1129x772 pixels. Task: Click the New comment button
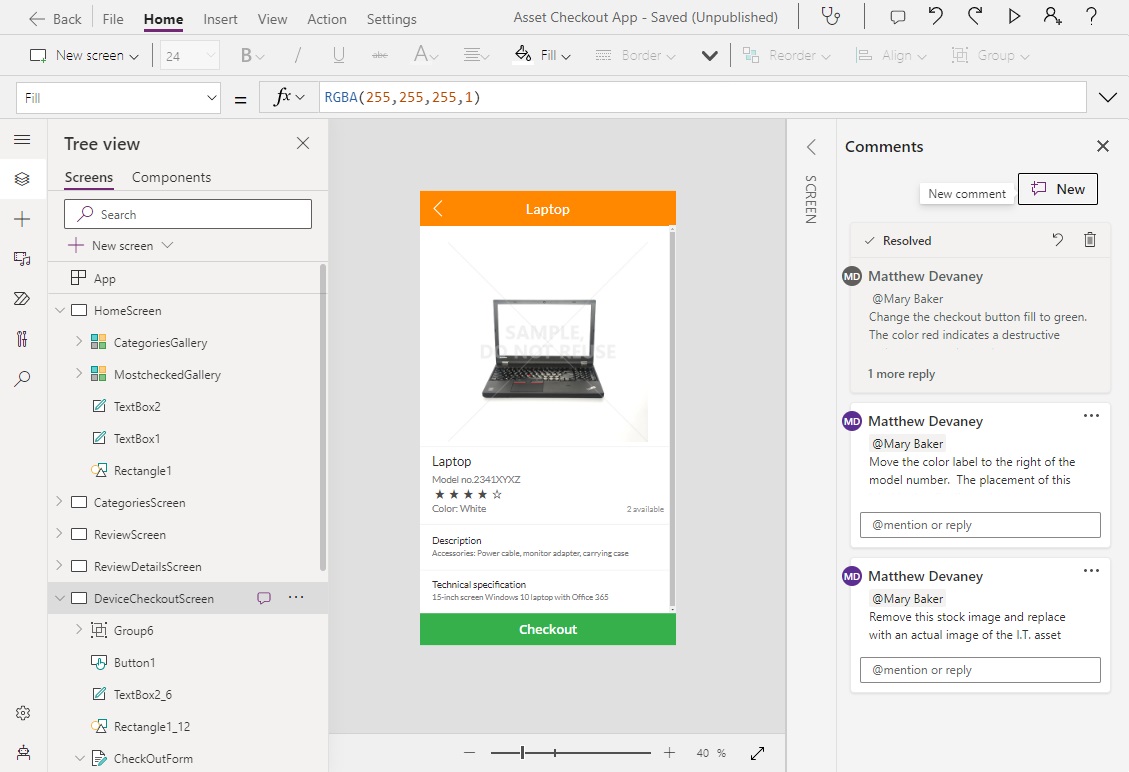pos(1057,189)
